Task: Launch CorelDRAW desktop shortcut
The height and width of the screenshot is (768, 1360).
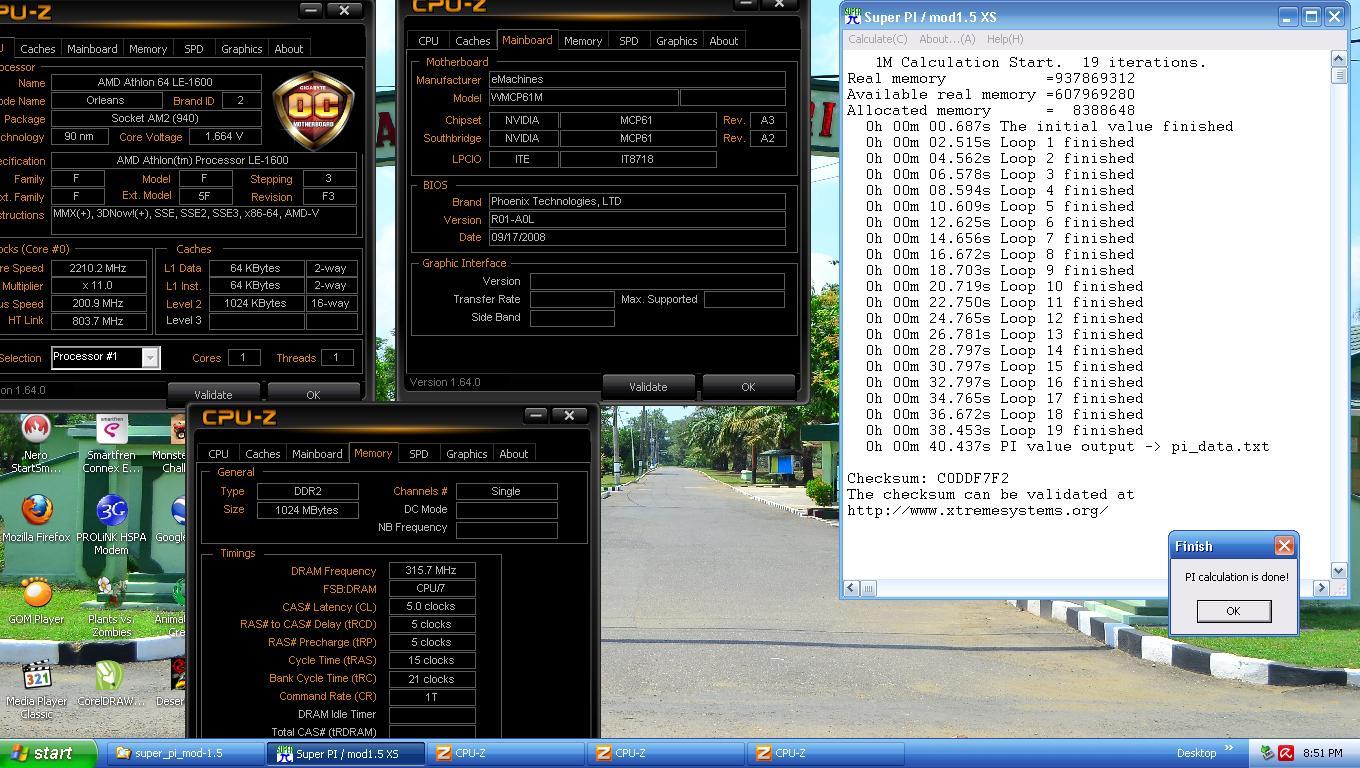Action: 111,682
